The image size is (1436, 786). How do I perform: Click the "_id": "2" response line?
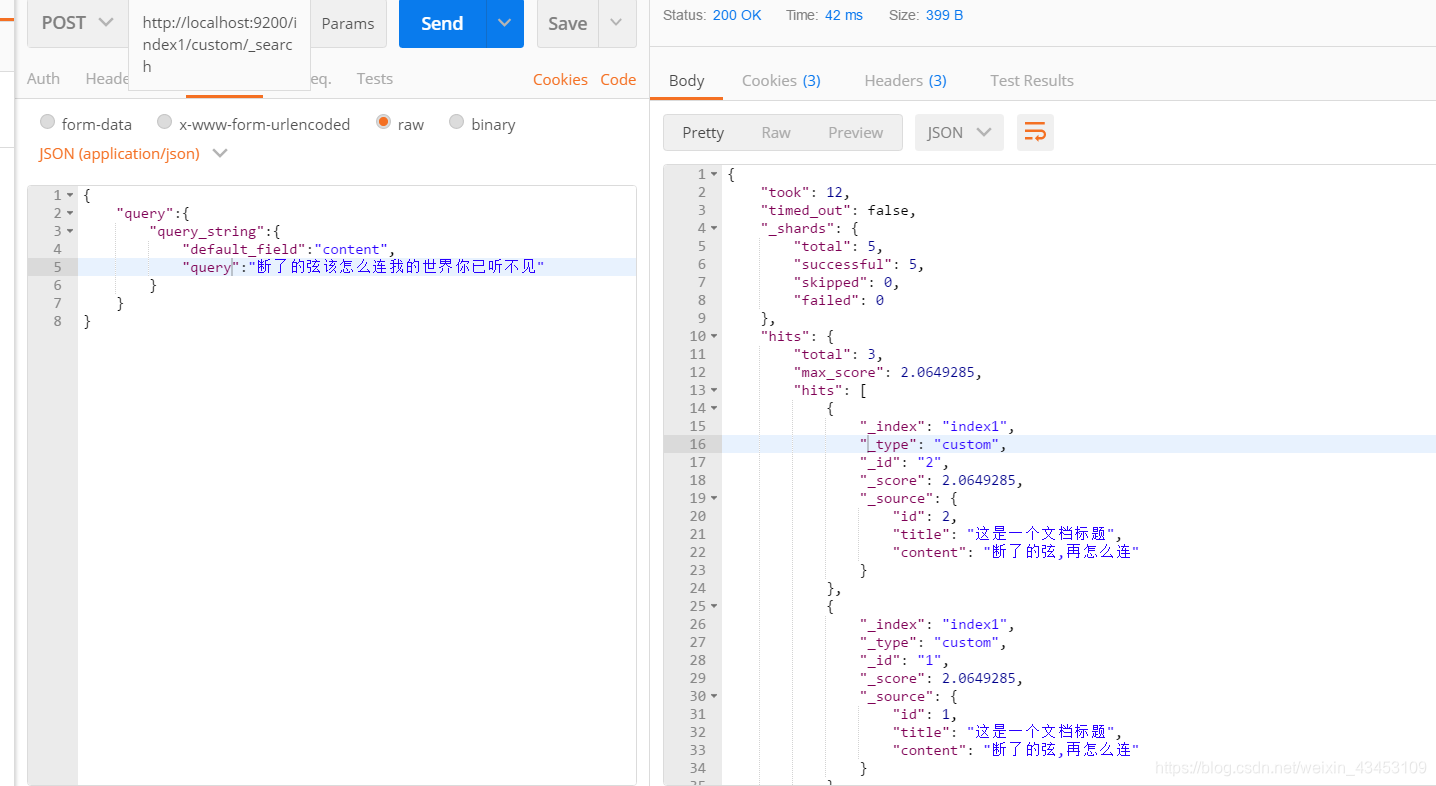[x=904, y=462]
